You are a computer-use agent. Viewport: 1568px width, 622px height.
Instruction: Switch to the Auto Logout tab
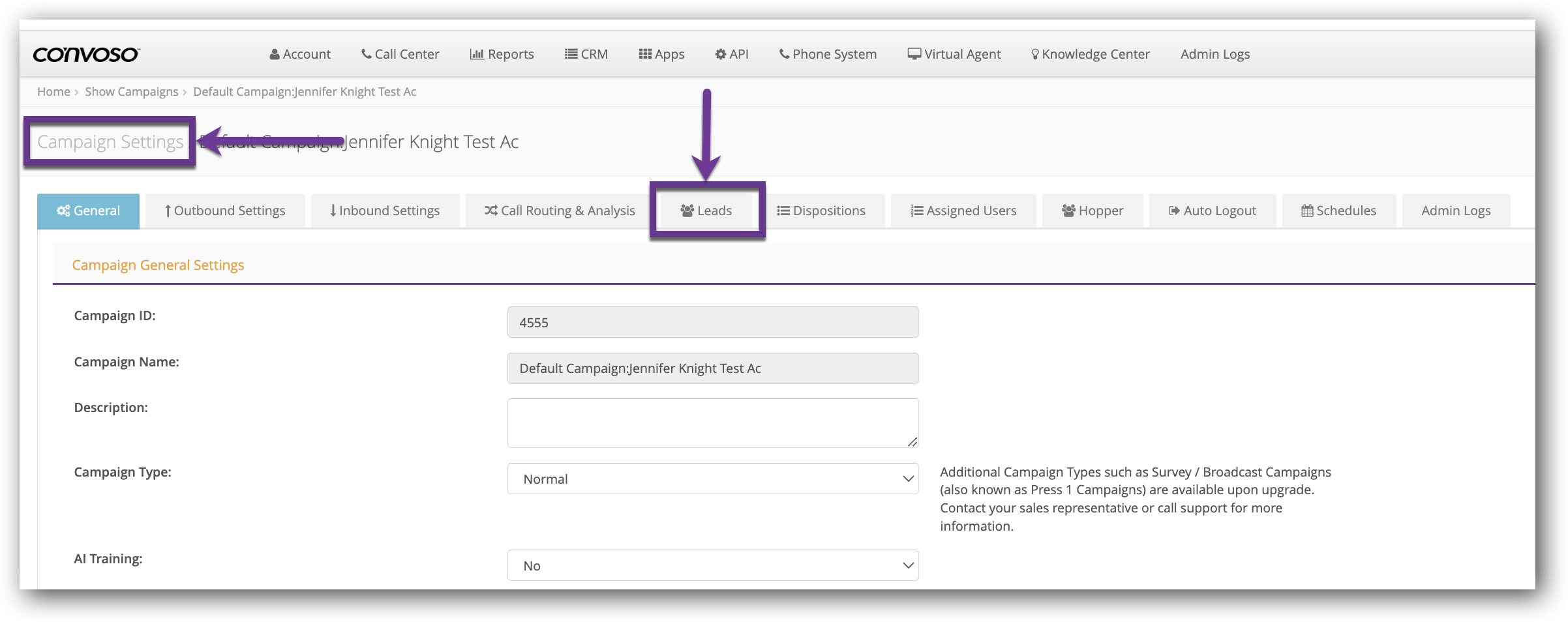click(1213, 211)
